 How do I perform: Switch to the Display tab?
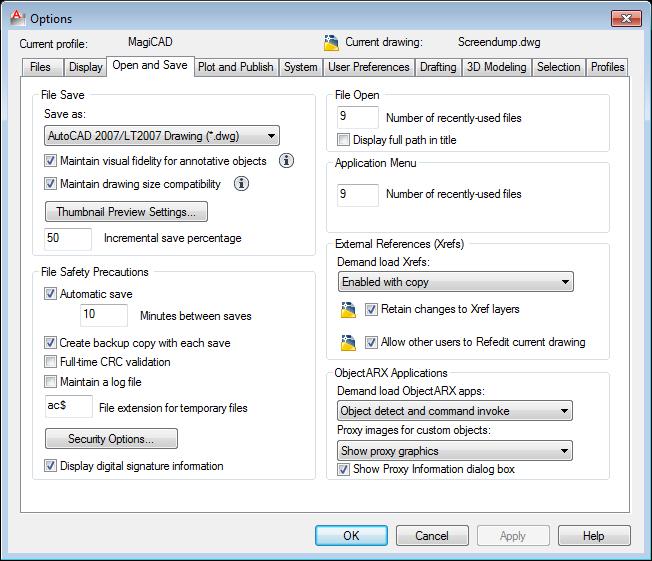click(86, 67)
